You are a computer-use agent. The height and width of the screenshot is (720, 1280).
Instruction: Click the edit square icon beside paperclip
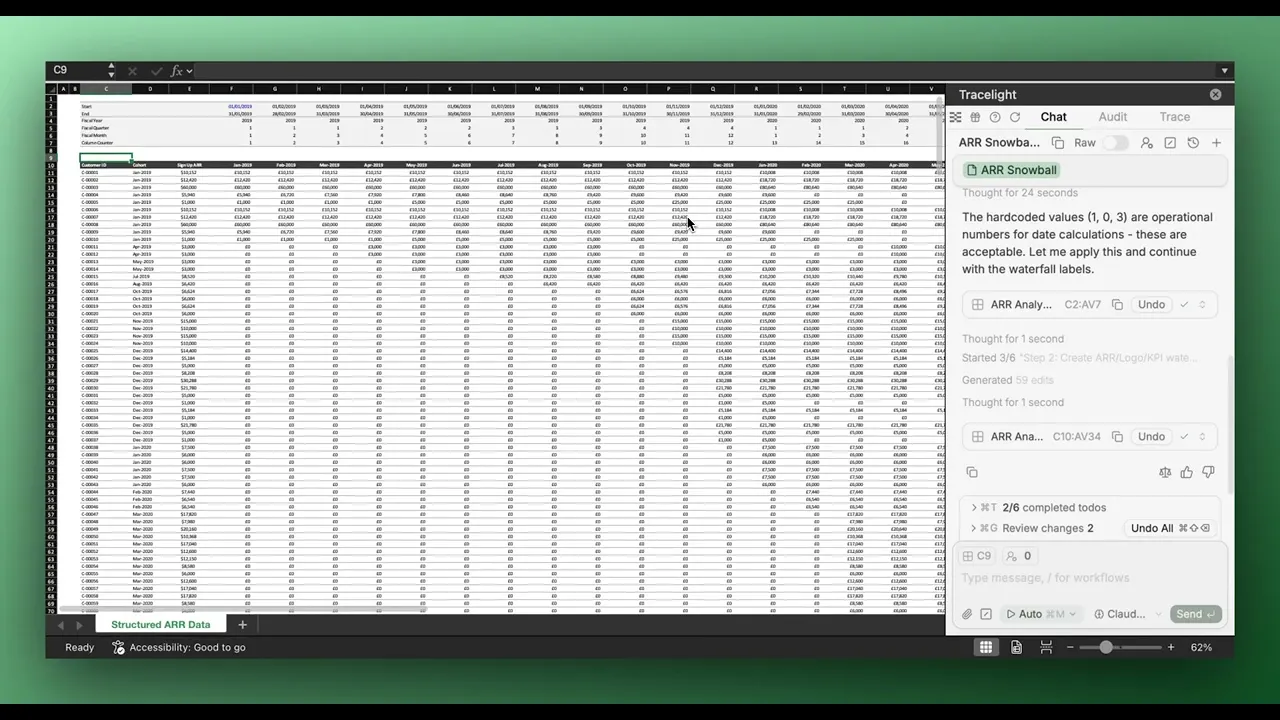[x=986, y=614]
